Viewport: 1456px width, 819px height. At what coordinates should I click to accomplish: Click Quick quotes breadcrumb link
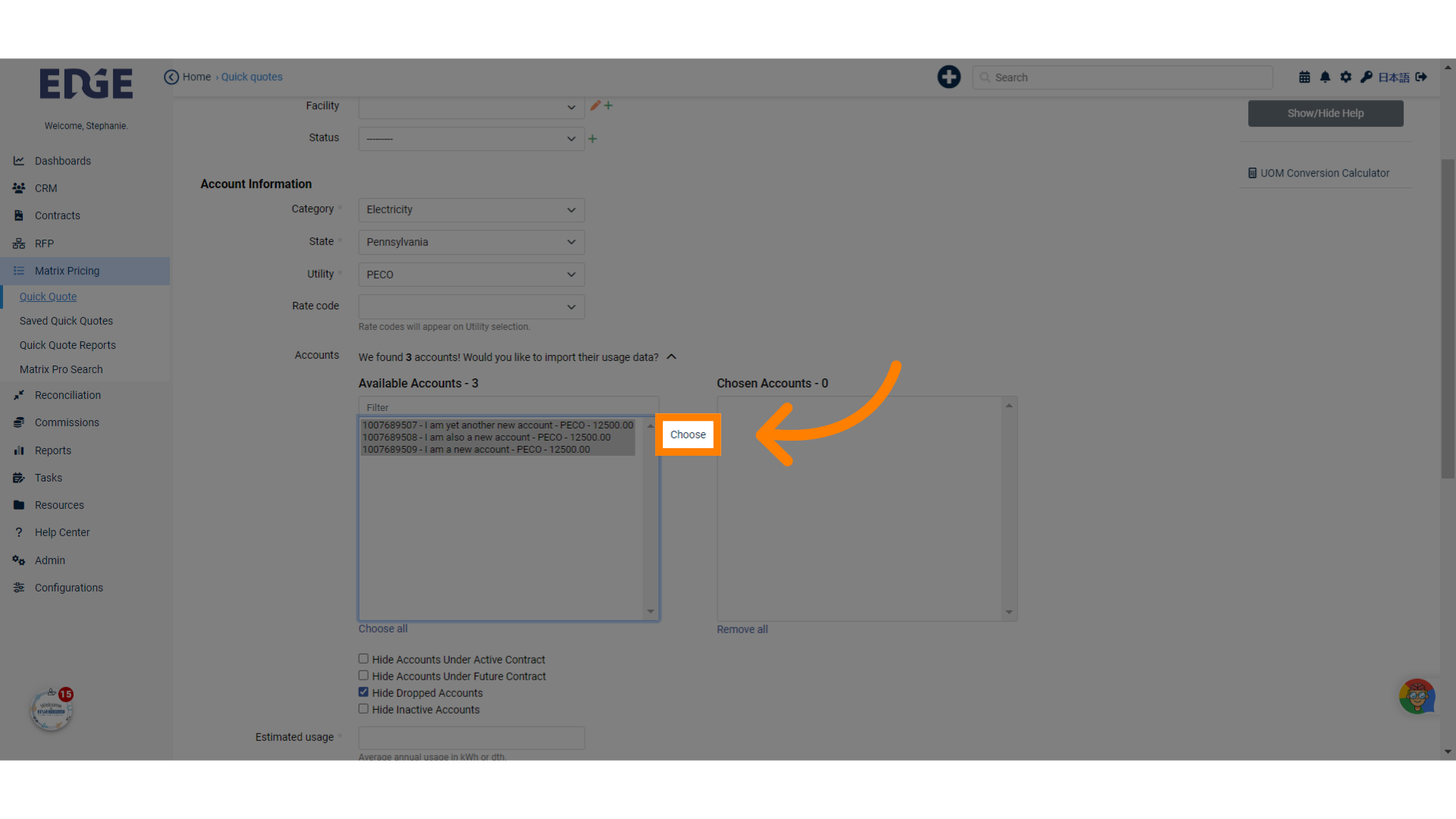252,77
